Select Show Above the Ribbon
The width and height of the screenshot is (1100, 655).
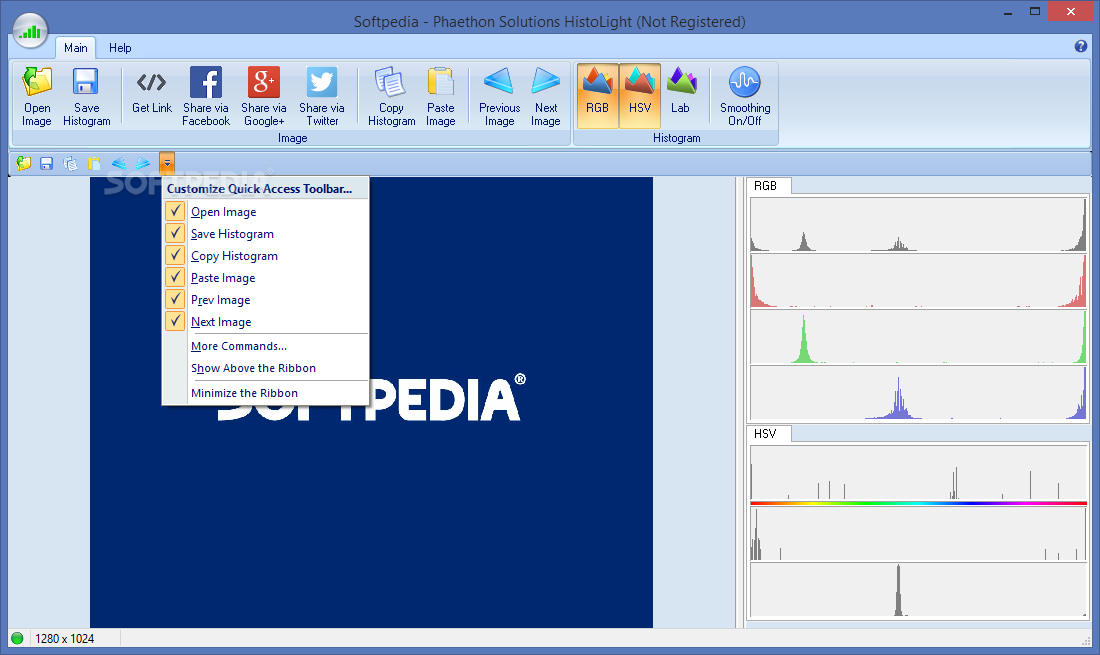click(x=265, y=368)
